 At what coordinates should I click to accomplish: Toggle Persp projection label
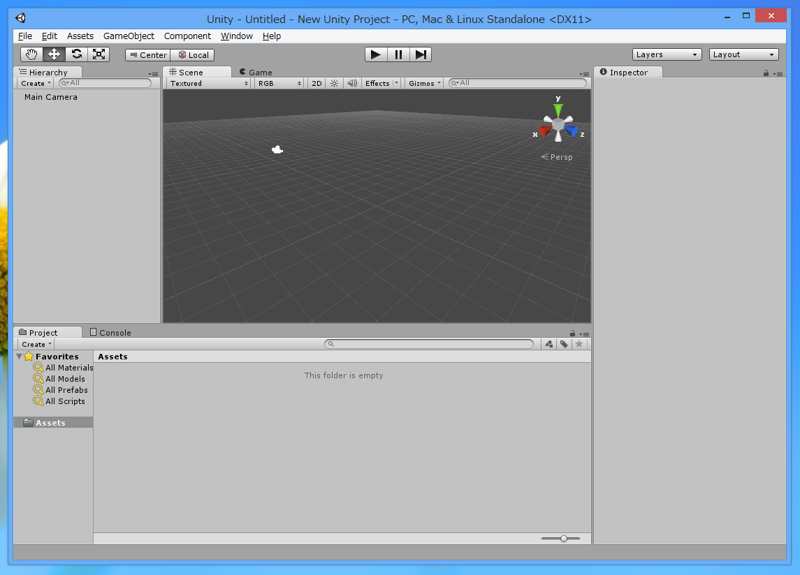[557, 157]
